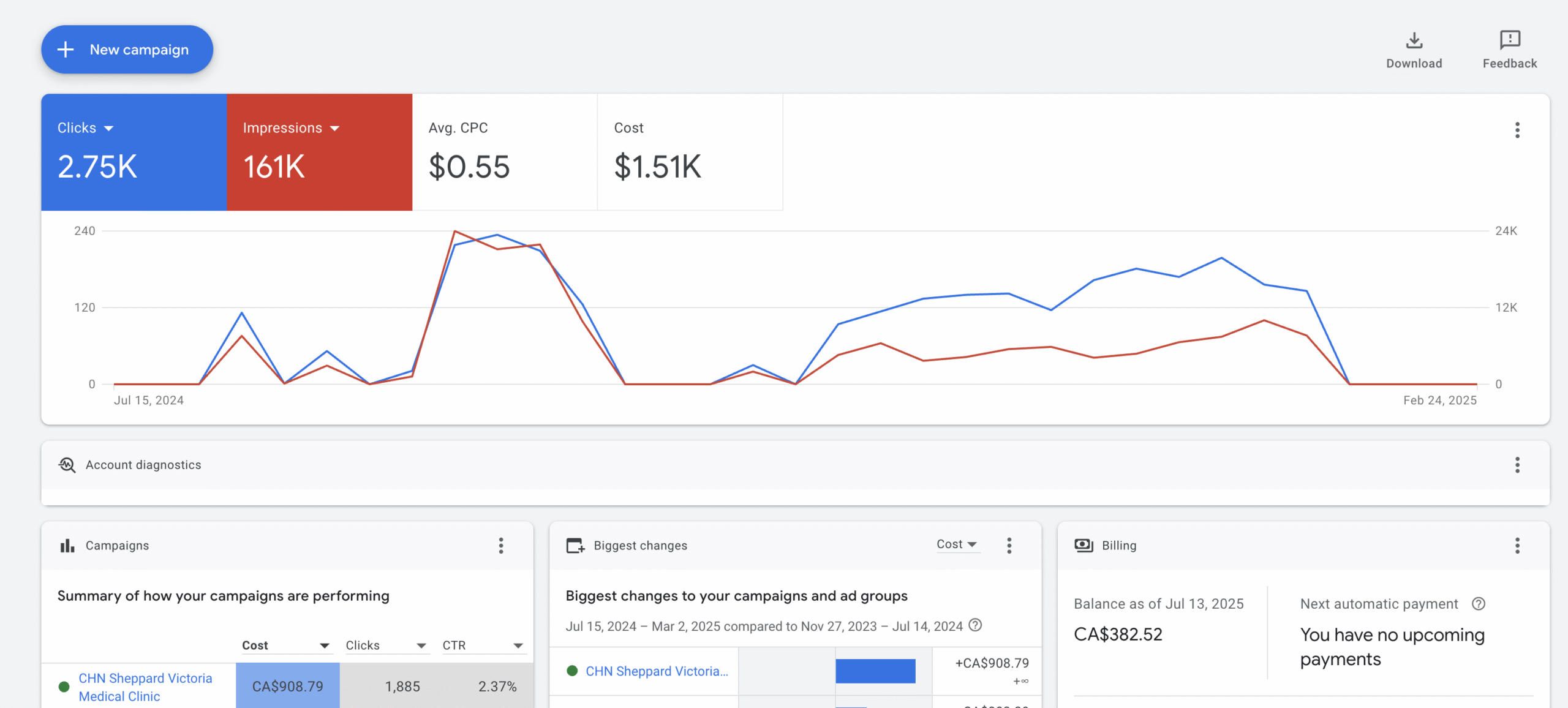Open the Campaigns card three-dot menu
This screenshot has height=708, width=1568.
(x=501, y=545)
